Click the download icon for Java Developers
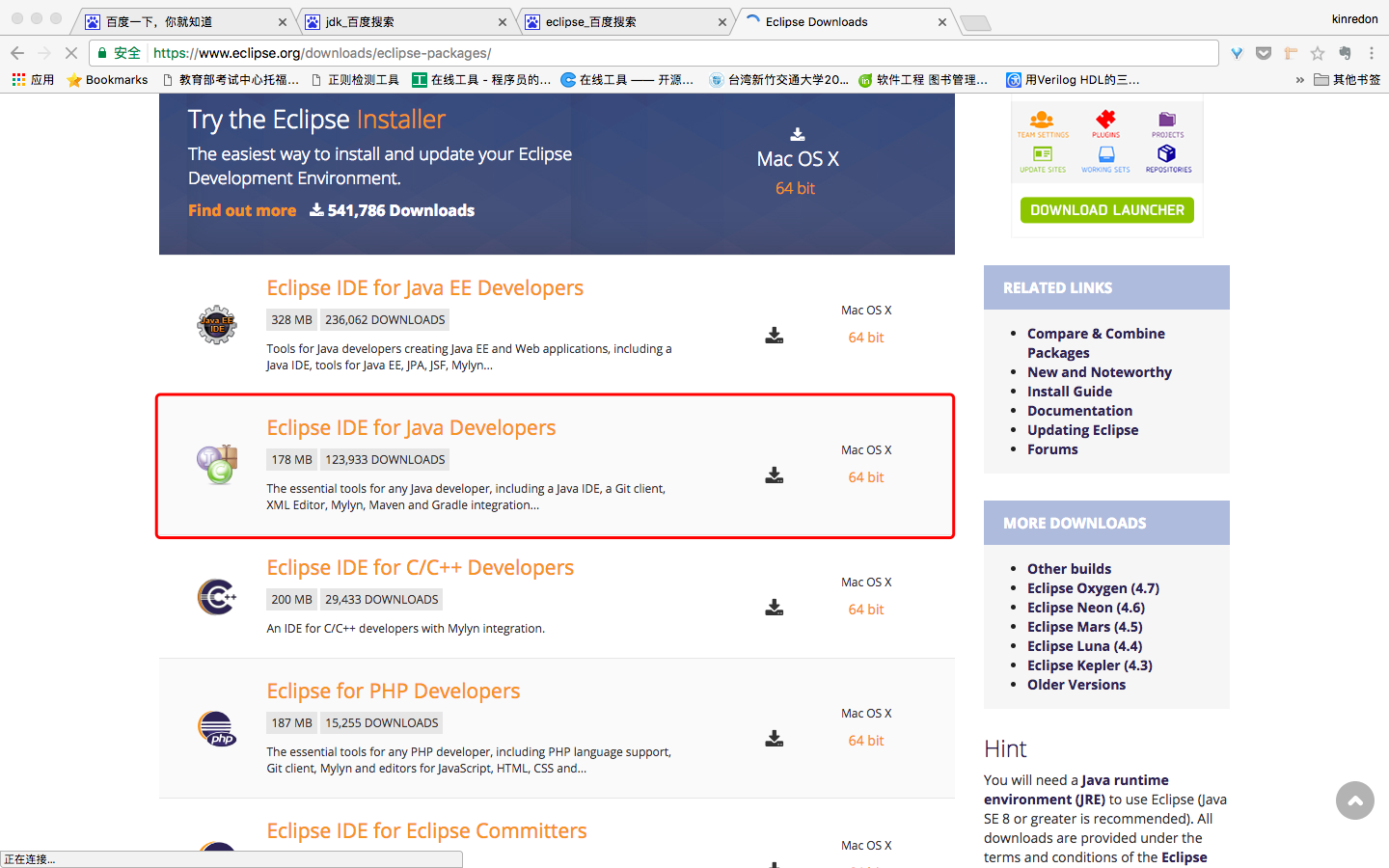 pos(775,475)
